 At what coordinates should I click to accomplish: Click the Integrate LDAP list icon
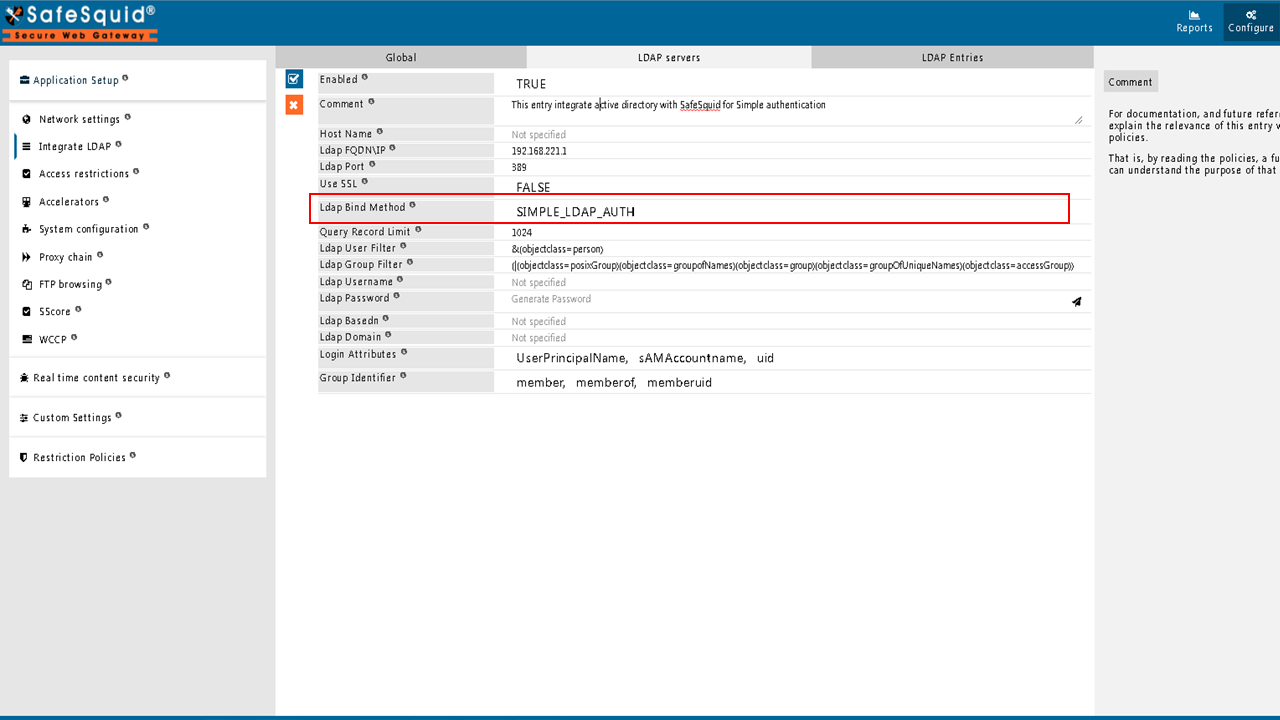[27, 146]
